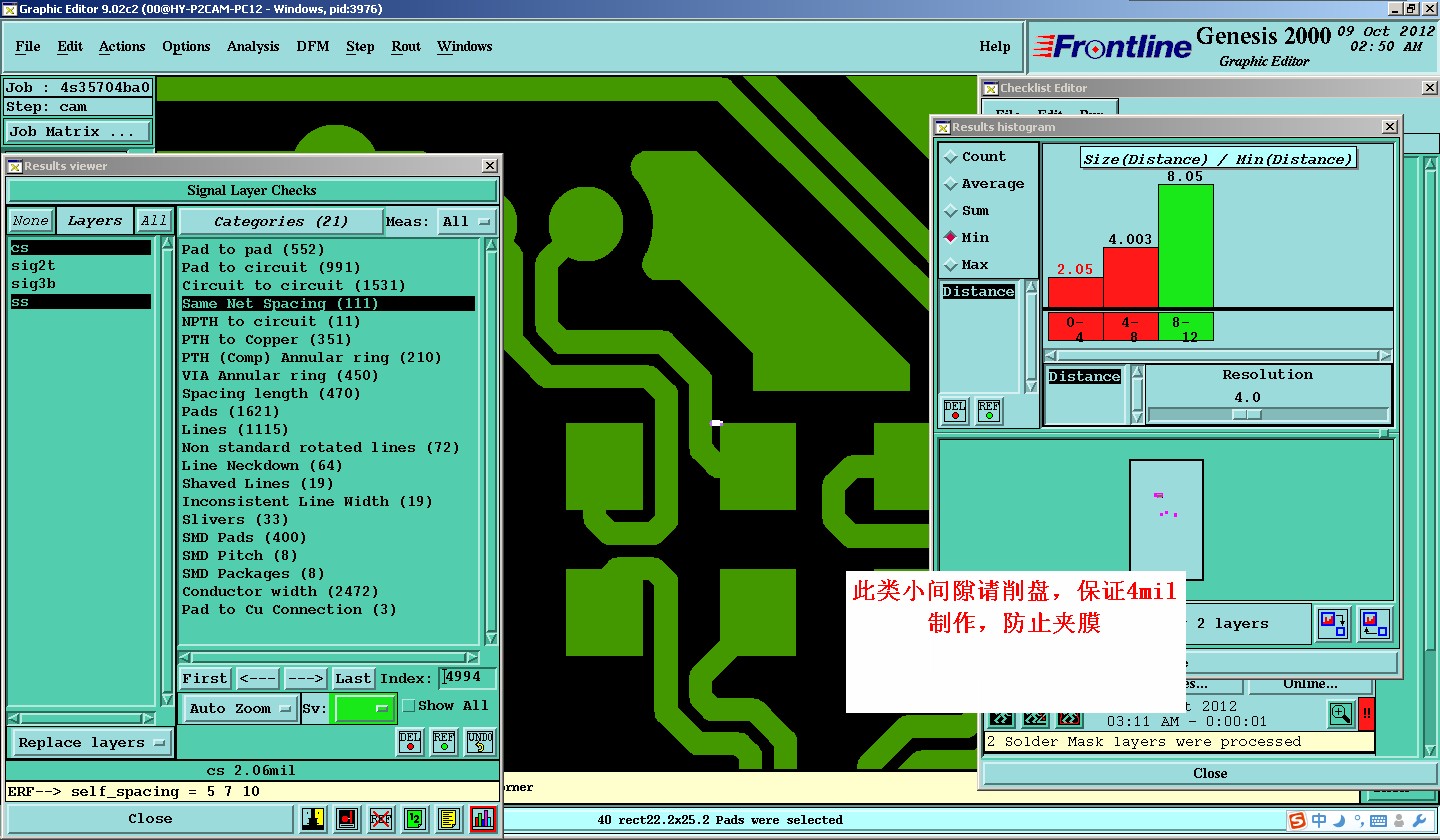Viewport: 1440px width, 840px height.
Task: Click the REF icon in Results histogram
Action: point(989,411)
